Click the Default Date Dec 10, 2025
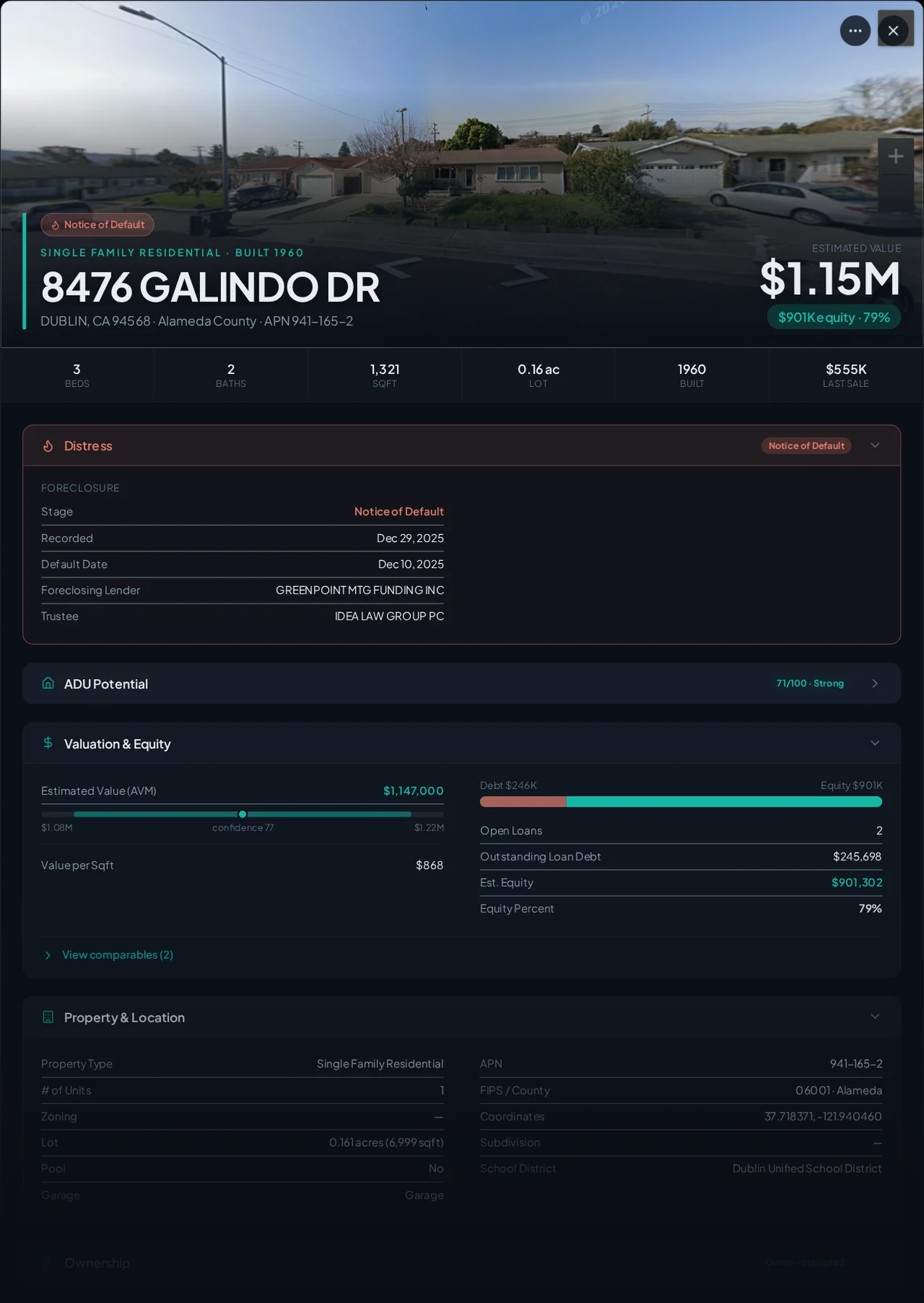Viewport: 924px width, 1303px height. tap(411, 564)
